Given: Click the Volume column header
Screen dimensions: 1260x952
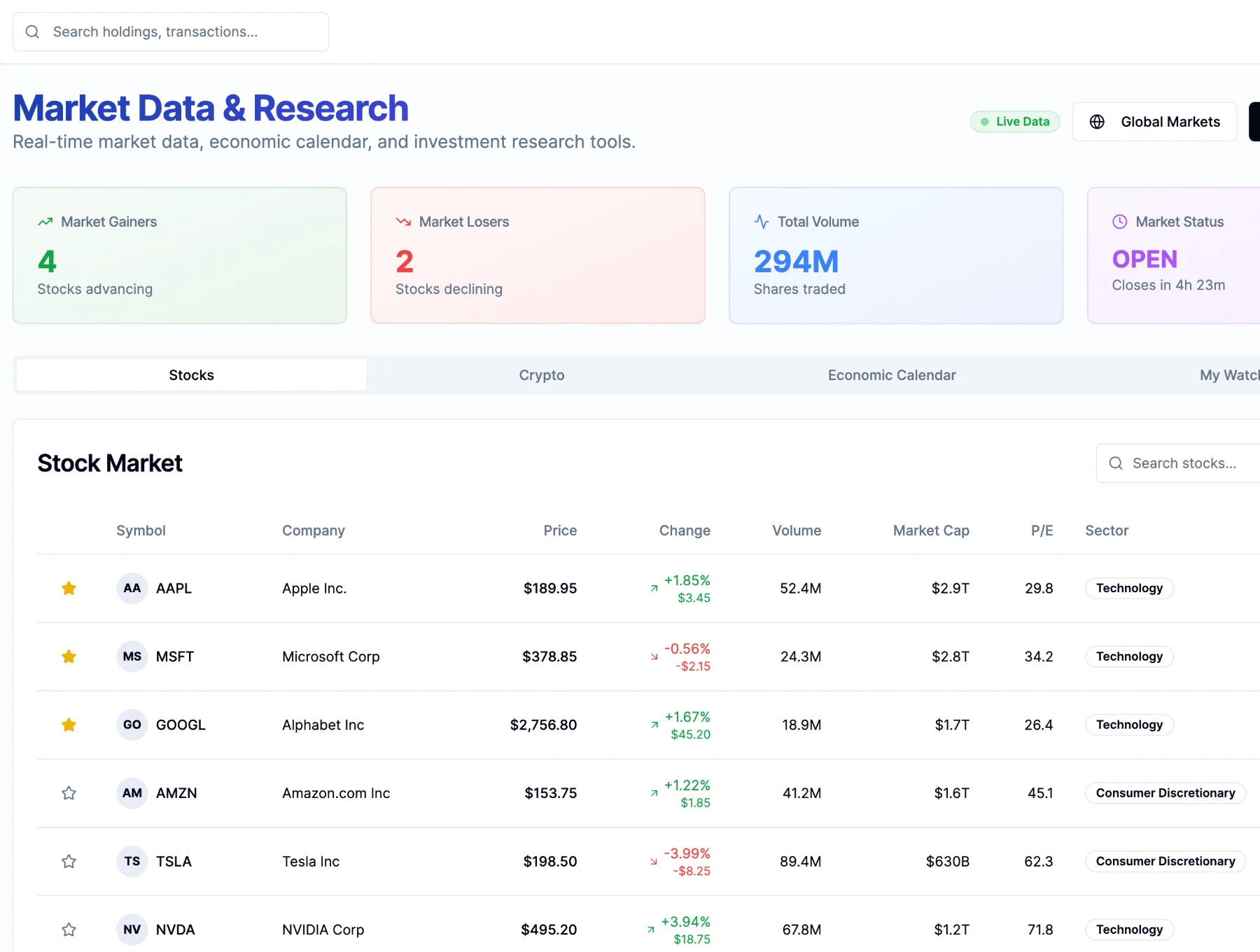Looking at the screenshot, I should coord(797,531).
